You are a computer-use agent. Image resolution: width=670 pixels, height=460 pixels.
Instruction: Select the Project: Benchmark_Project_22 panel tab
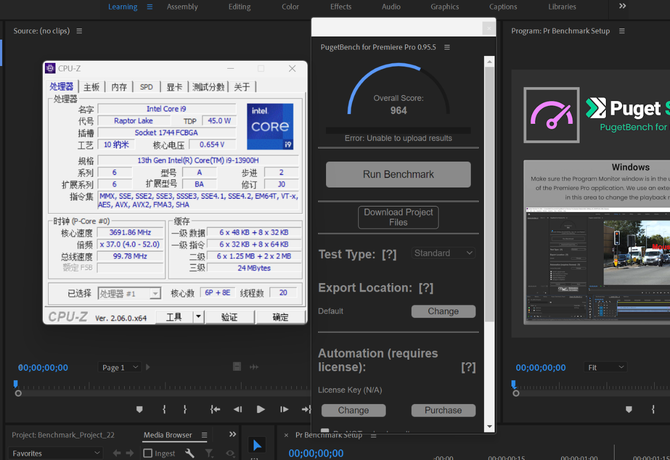tap(63, 435)
